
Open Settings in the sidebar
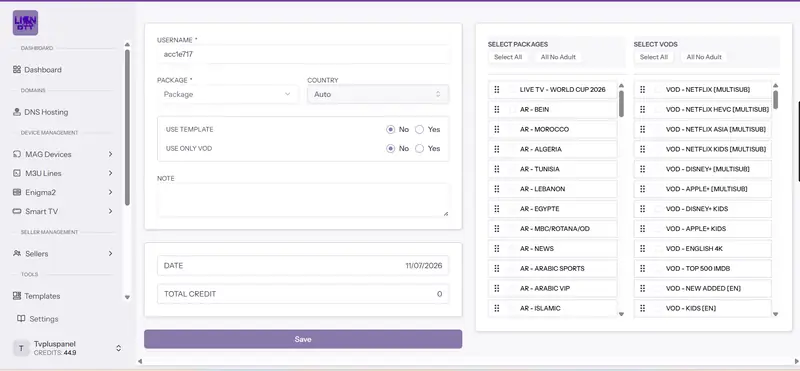pyautogui.click(x=44, y=318)
